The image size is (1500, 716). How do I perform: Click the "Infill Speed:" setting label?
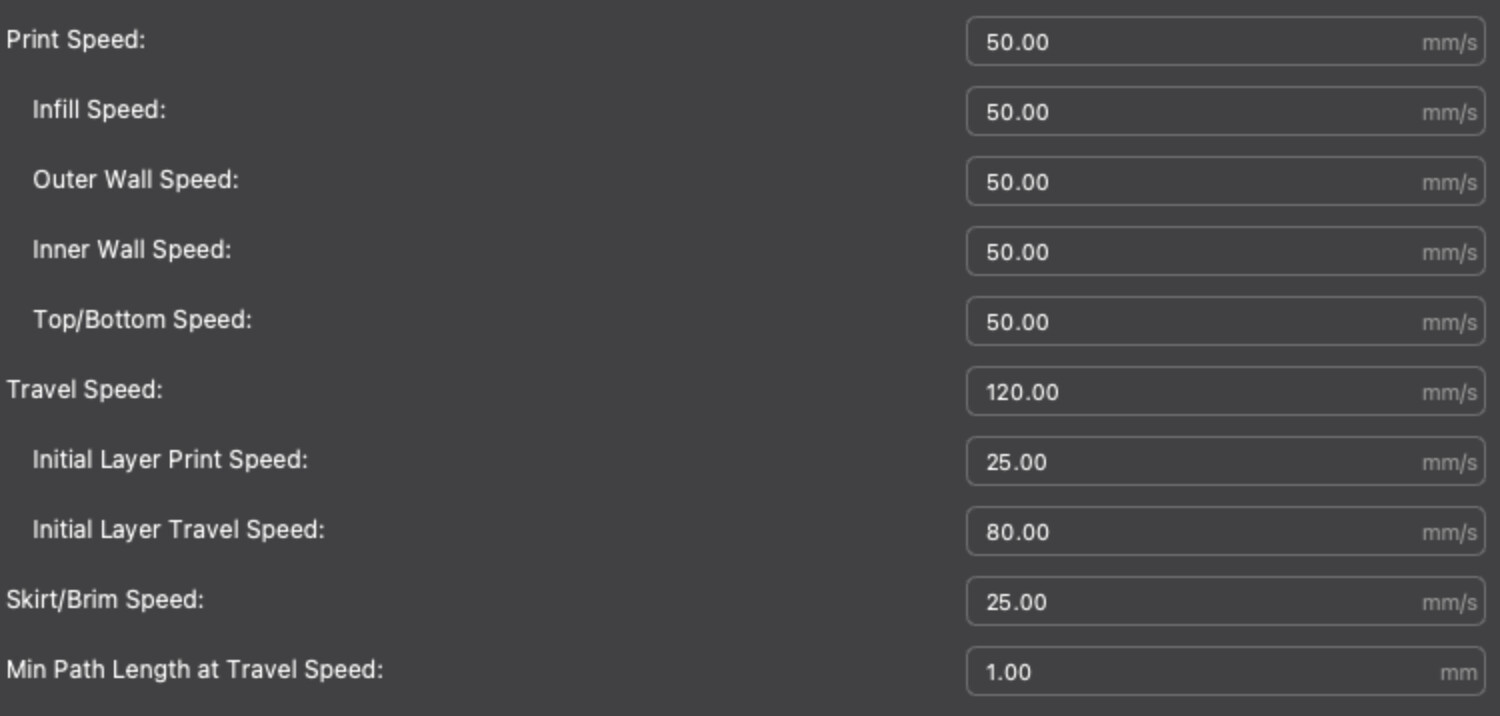pyautogui.click(x=99, y=110)
